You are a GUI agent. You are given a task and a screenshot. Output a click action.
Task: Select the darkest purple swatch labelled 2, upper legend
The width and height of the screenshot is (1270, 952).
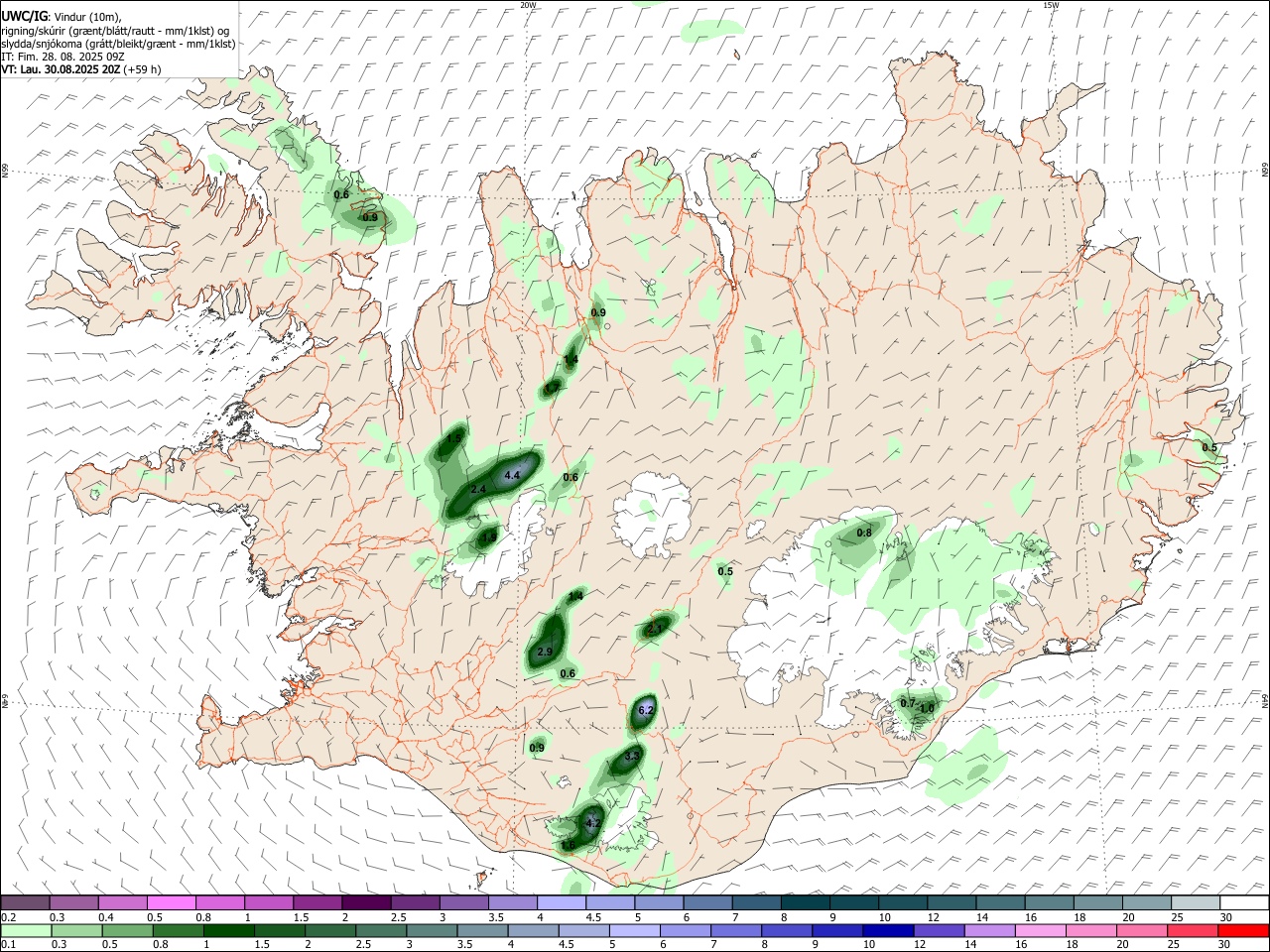pyautogui.click(x=365, y=902)
